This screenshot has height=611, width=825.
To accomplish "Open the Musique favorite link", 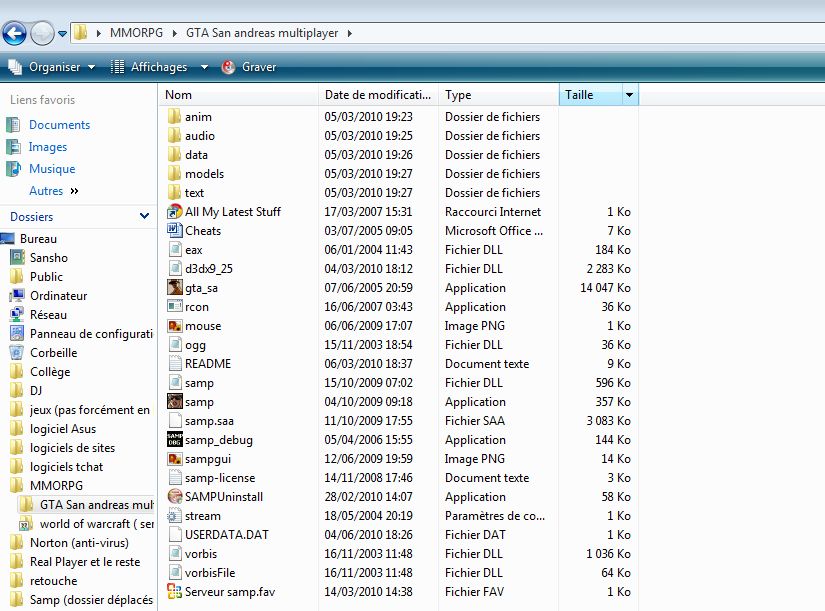I will coord(52,169).
